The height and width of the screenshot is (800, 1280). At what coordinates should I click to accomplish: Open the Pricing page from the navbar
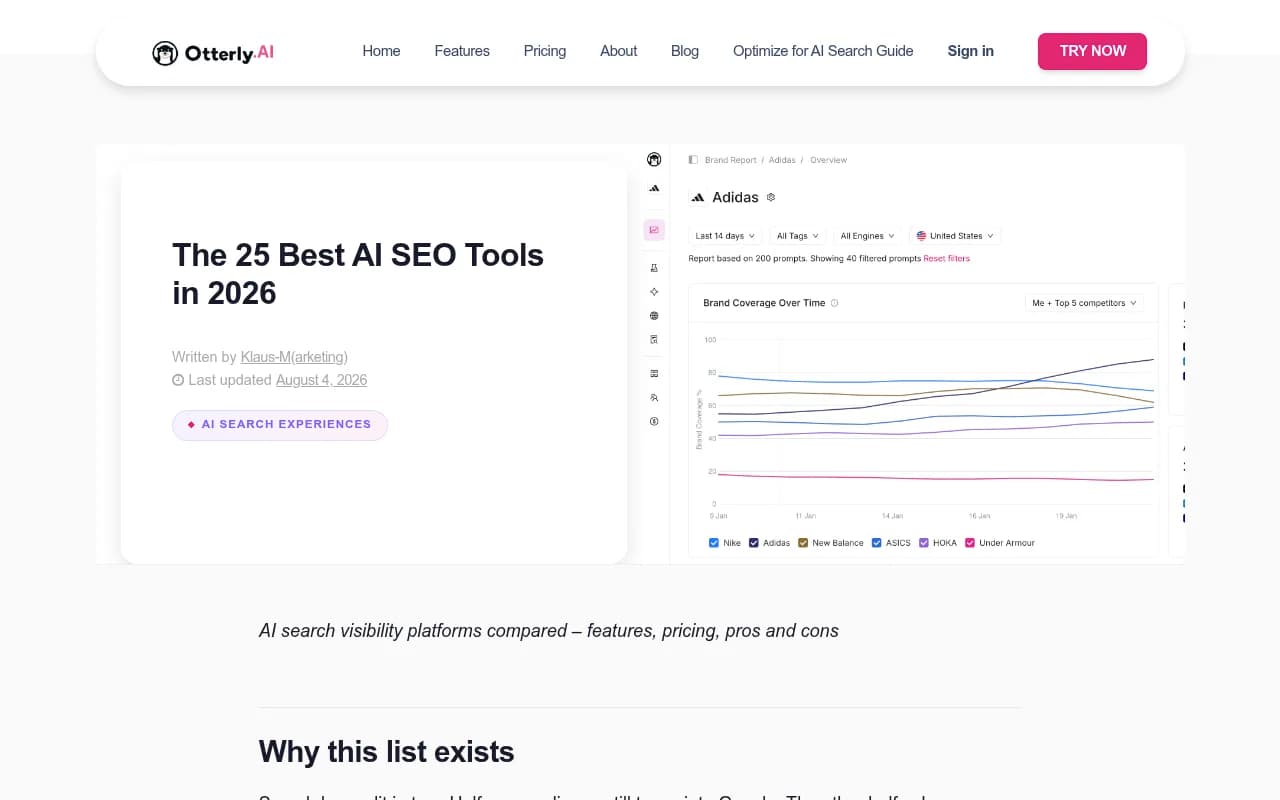[x=545, y=51]
